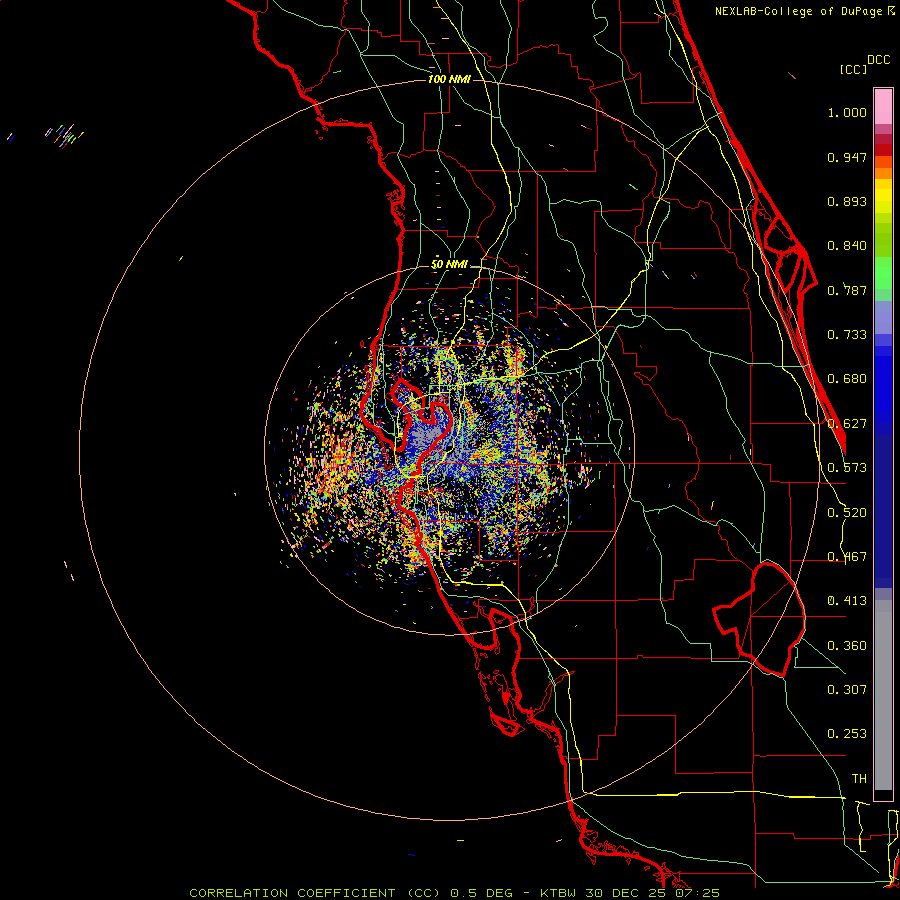Click the 0.413 scale value
Image resolution: width=900 pixels, height=900 pixels.
(x=847, y=601)
